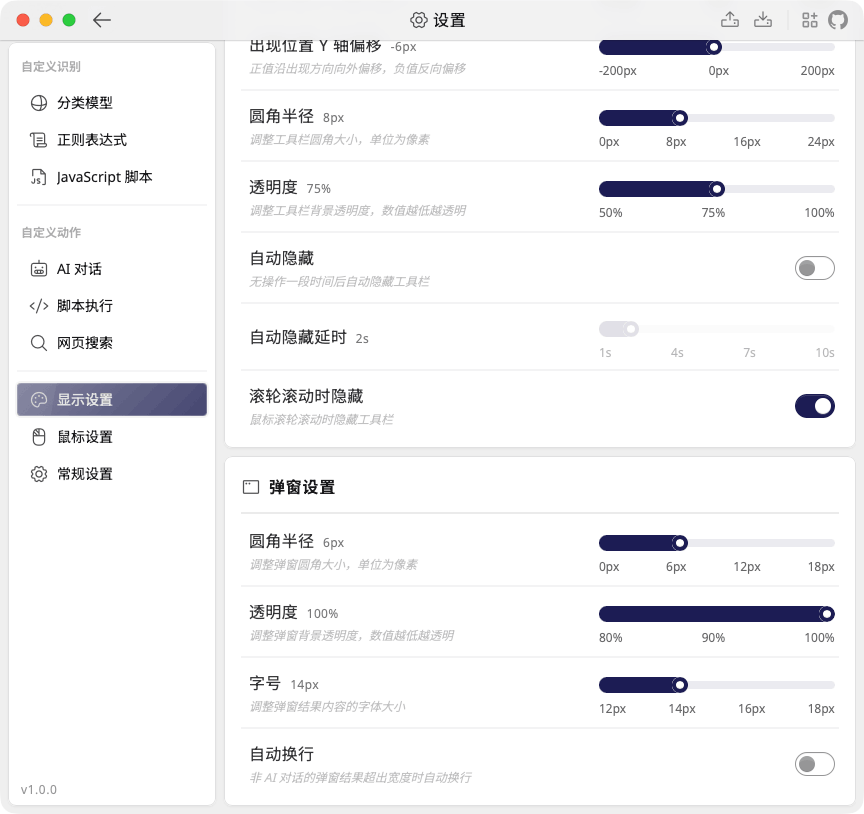Click the popup 透明度 100% slider handle
The image size is (864, 814).
(x=826, y=614)
